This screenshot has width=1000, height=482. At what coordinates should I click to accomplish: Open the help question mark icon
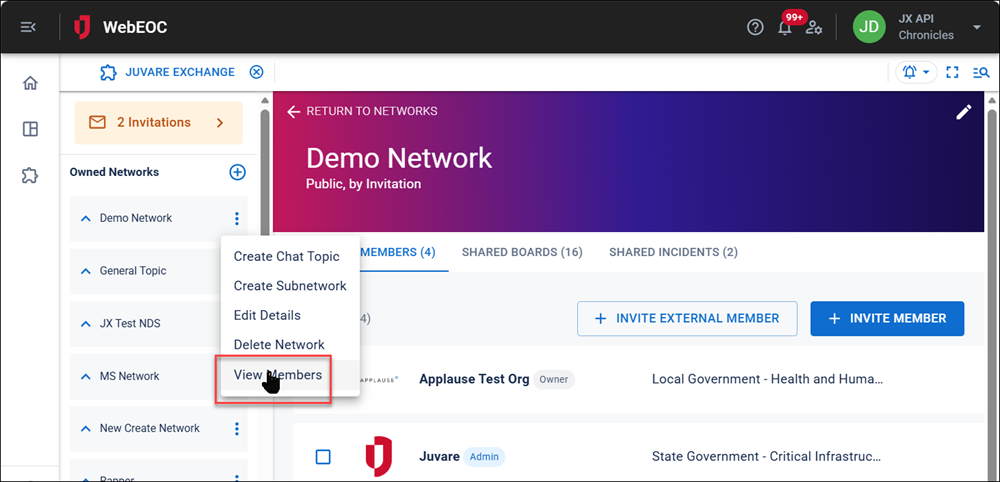[x=755, y=27]
